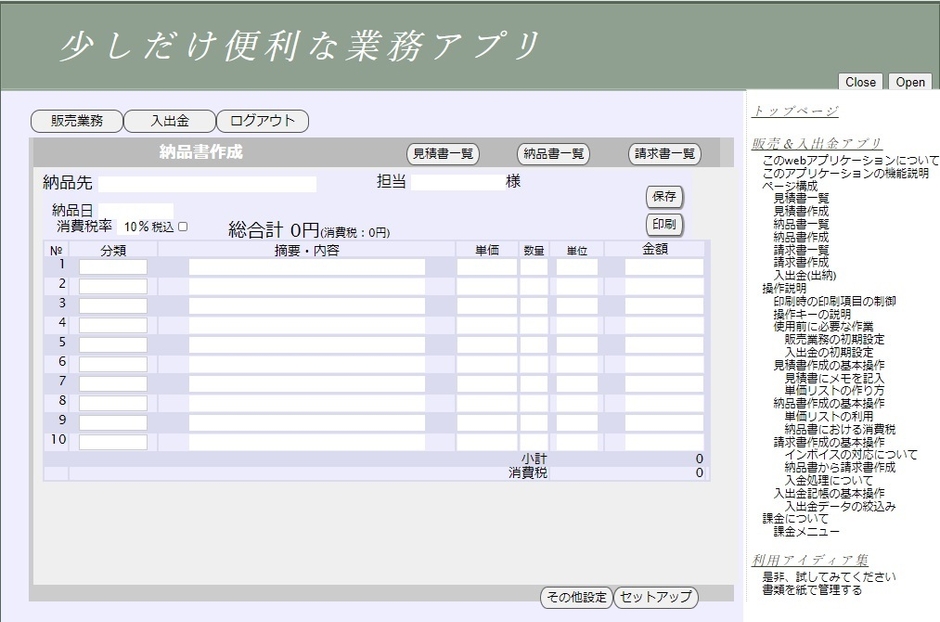Image resolution: width=940 pixels, height=622 pixels.
Task: Open the 納品書一覧 (delivery slip list) view
Action: (552, 153)
